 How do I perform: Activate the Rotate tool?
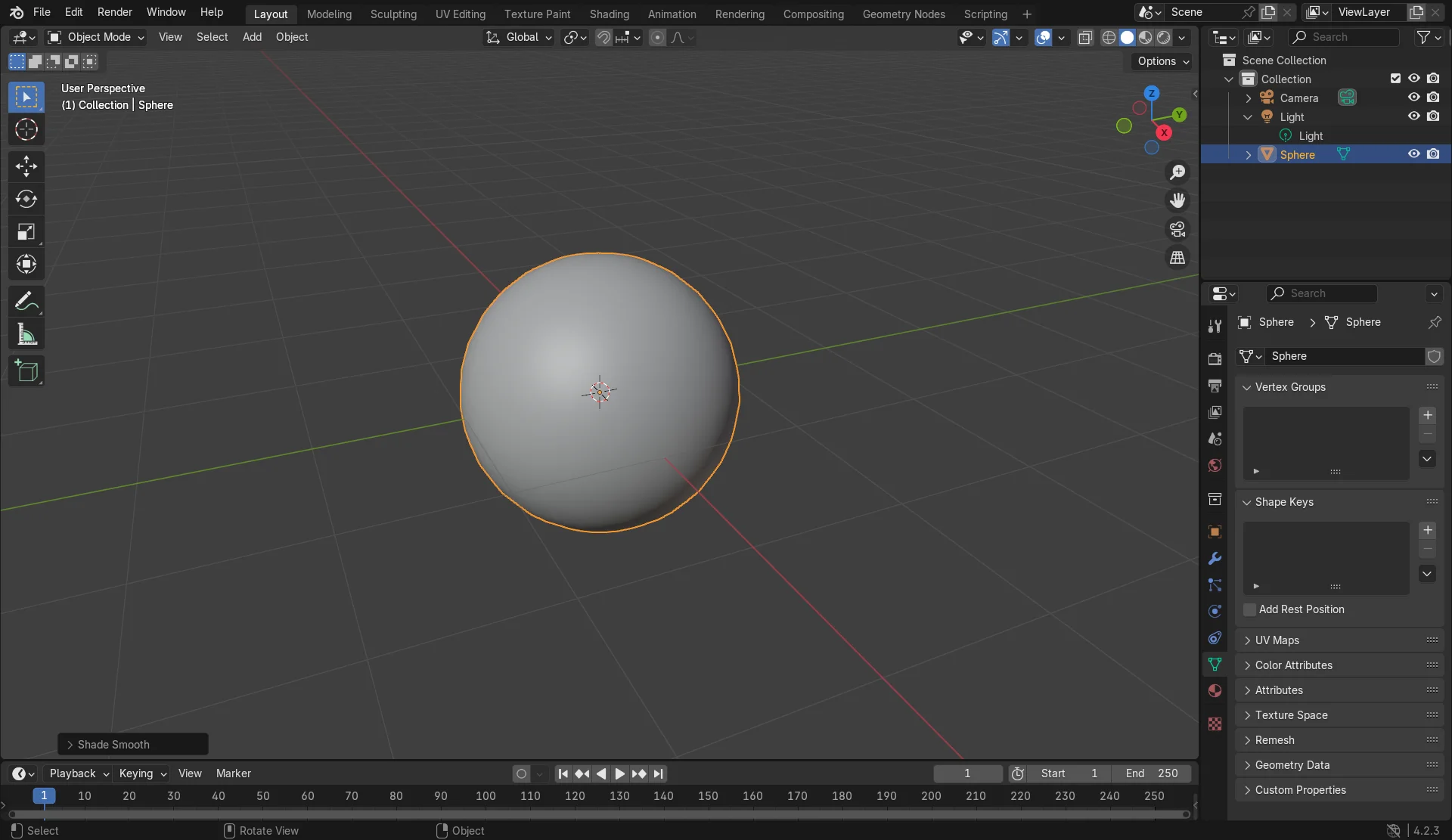26,199
